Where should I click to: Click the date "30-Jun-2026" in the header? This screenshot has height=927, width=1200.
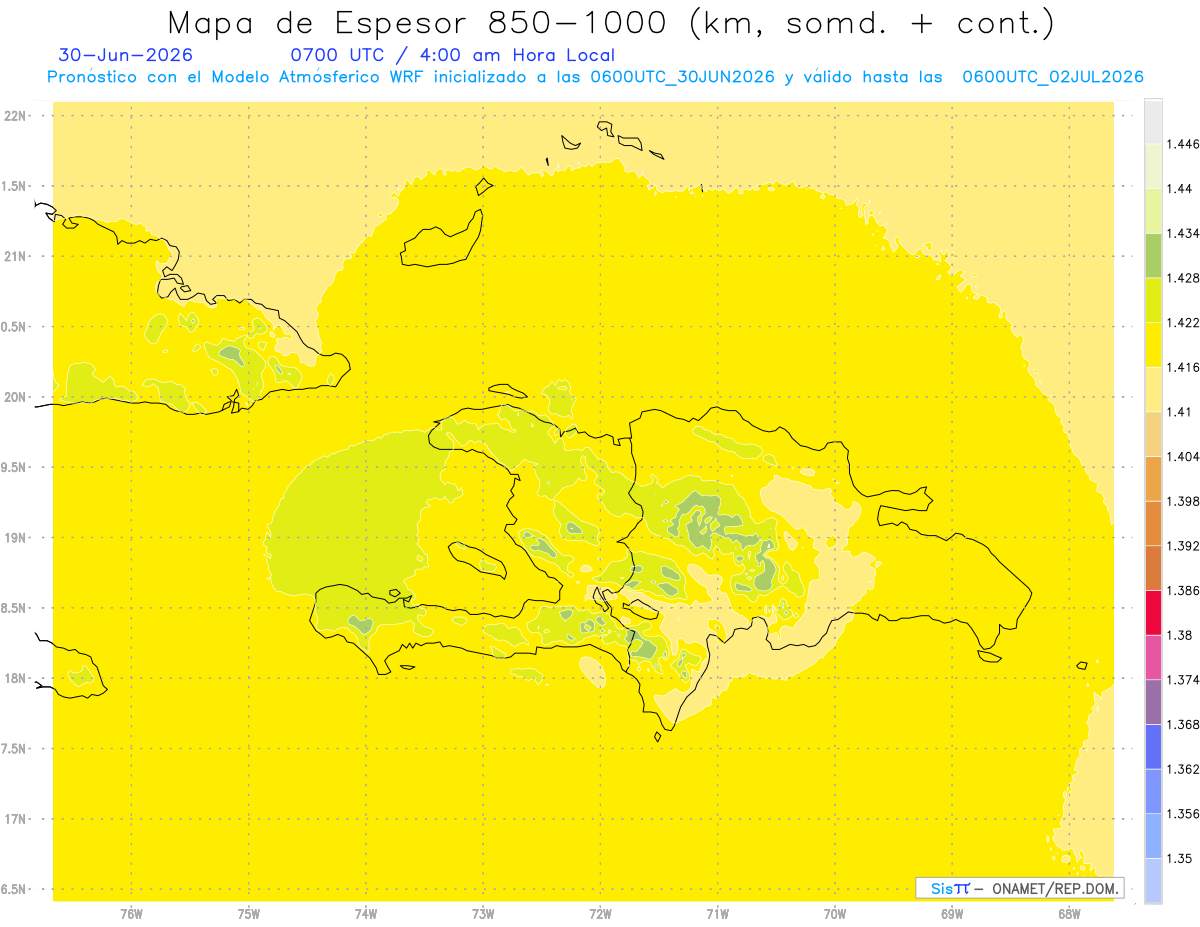tap(126, 55)
